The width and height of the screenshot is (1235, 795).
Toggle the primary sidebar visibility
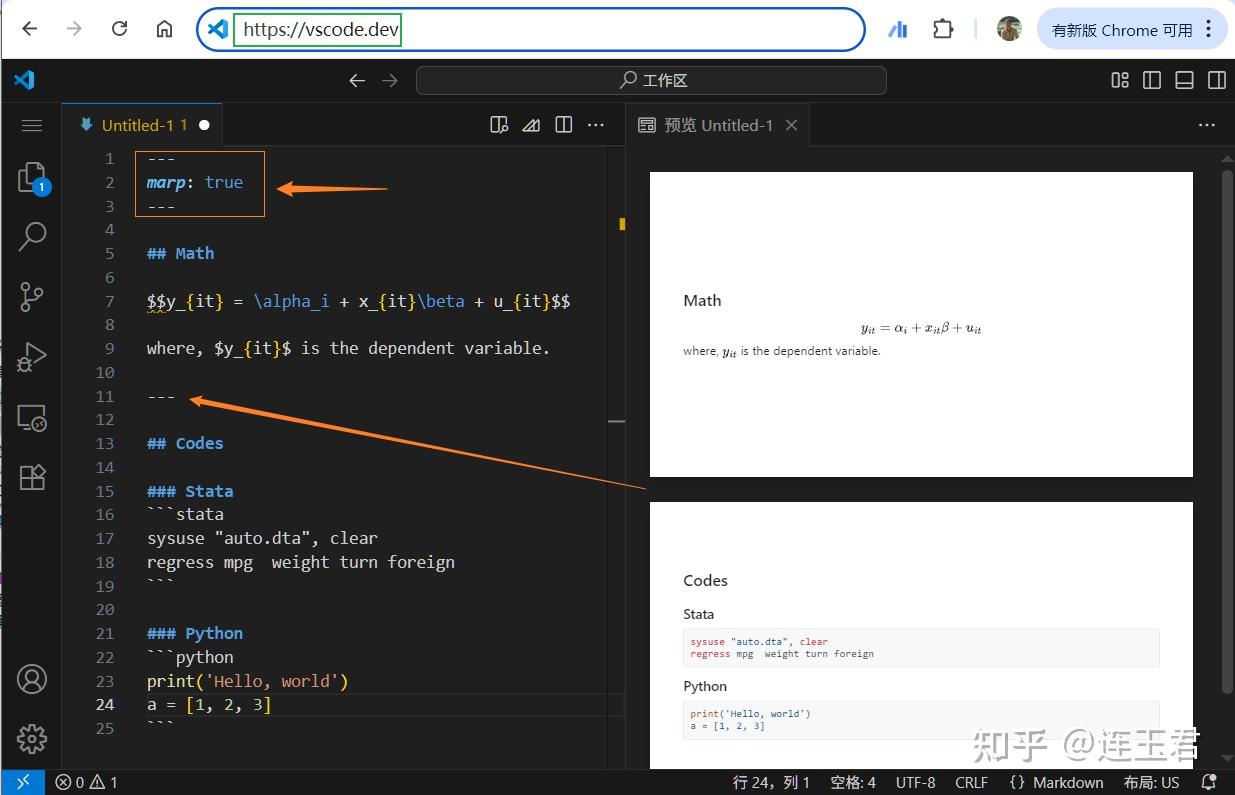pyautogui.click(x=1151, y=80)
